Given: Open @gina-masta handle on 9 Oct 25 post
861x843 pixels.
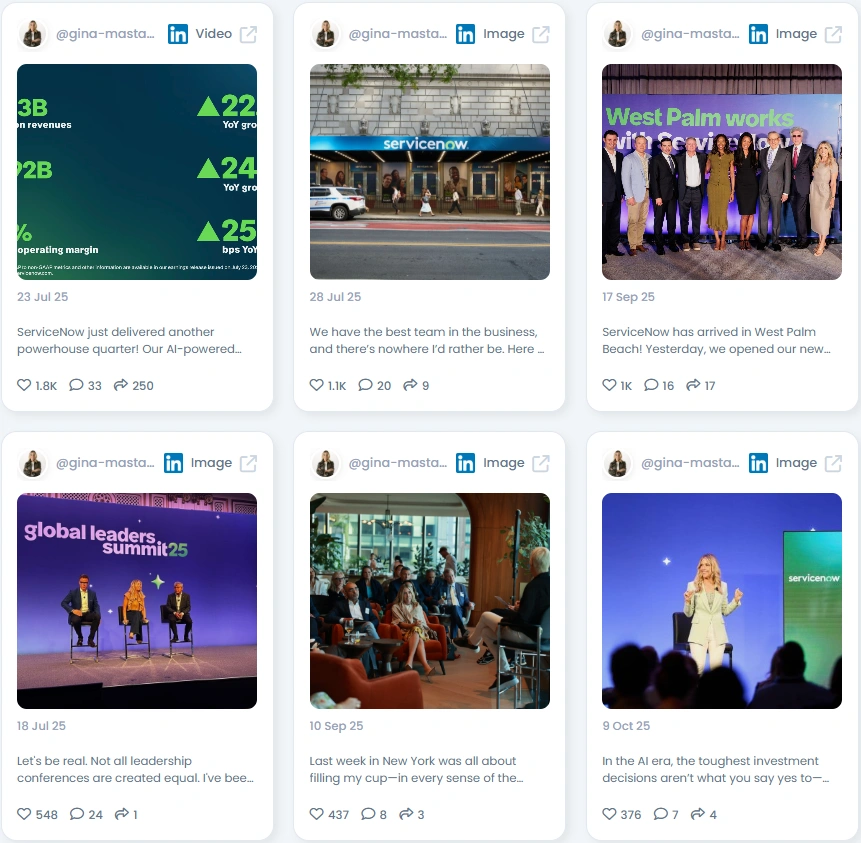Looking at the screenshot, I should pyautogui.click(x=691, y=463).
